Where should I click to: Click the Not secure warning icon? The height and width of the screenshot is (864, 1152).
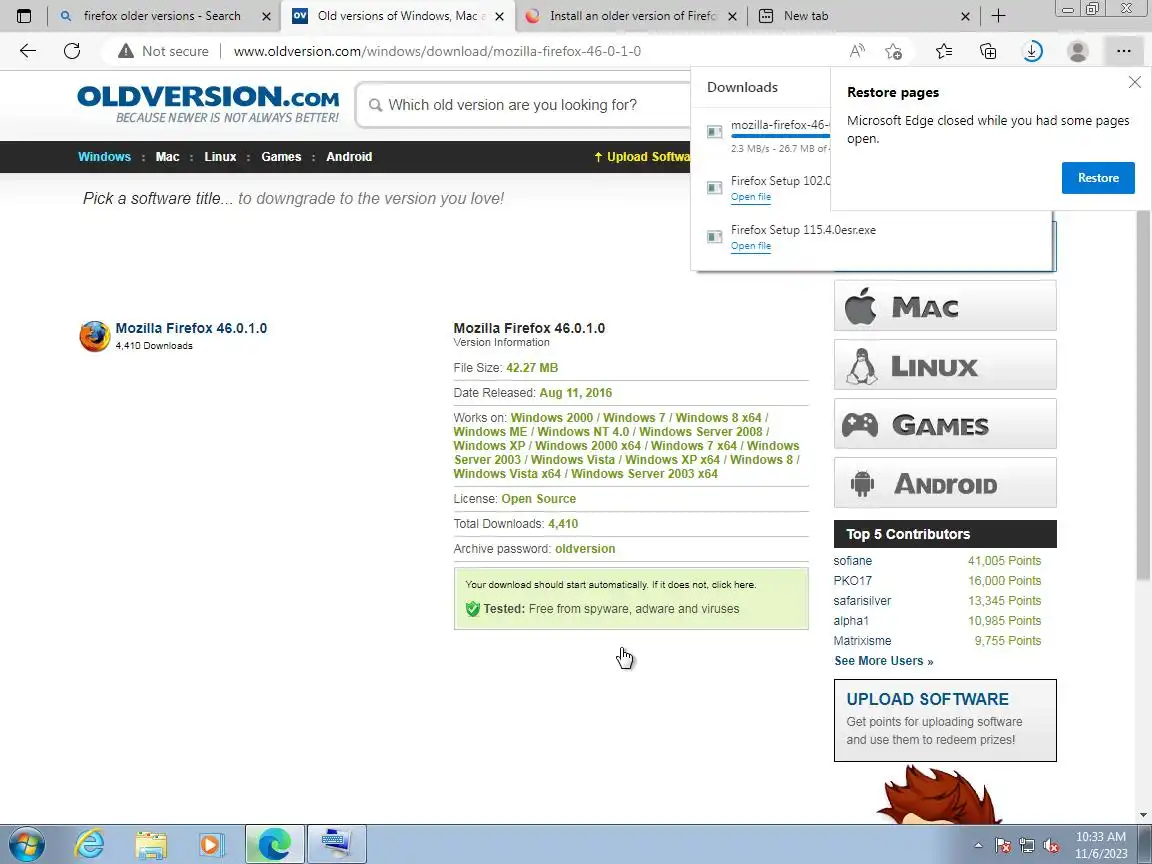click(x=126, y=51)
